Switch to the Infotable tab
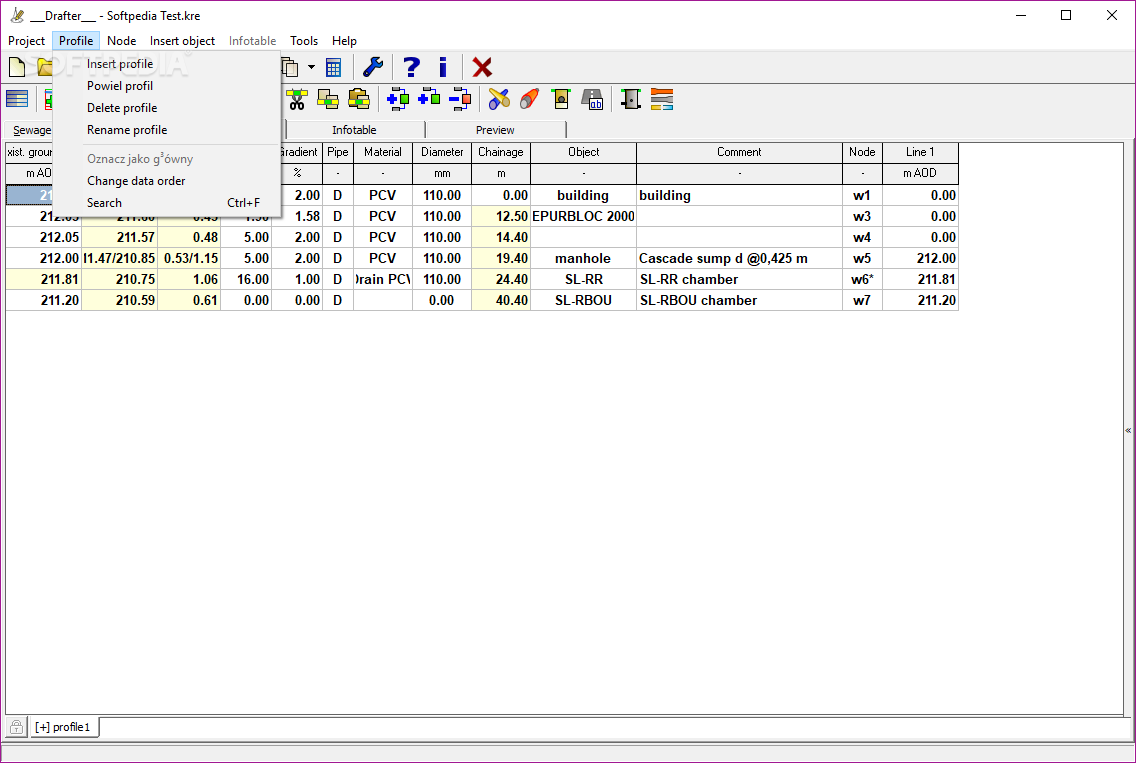Viewport: 1136px width, 763px height. coord(354,130)
